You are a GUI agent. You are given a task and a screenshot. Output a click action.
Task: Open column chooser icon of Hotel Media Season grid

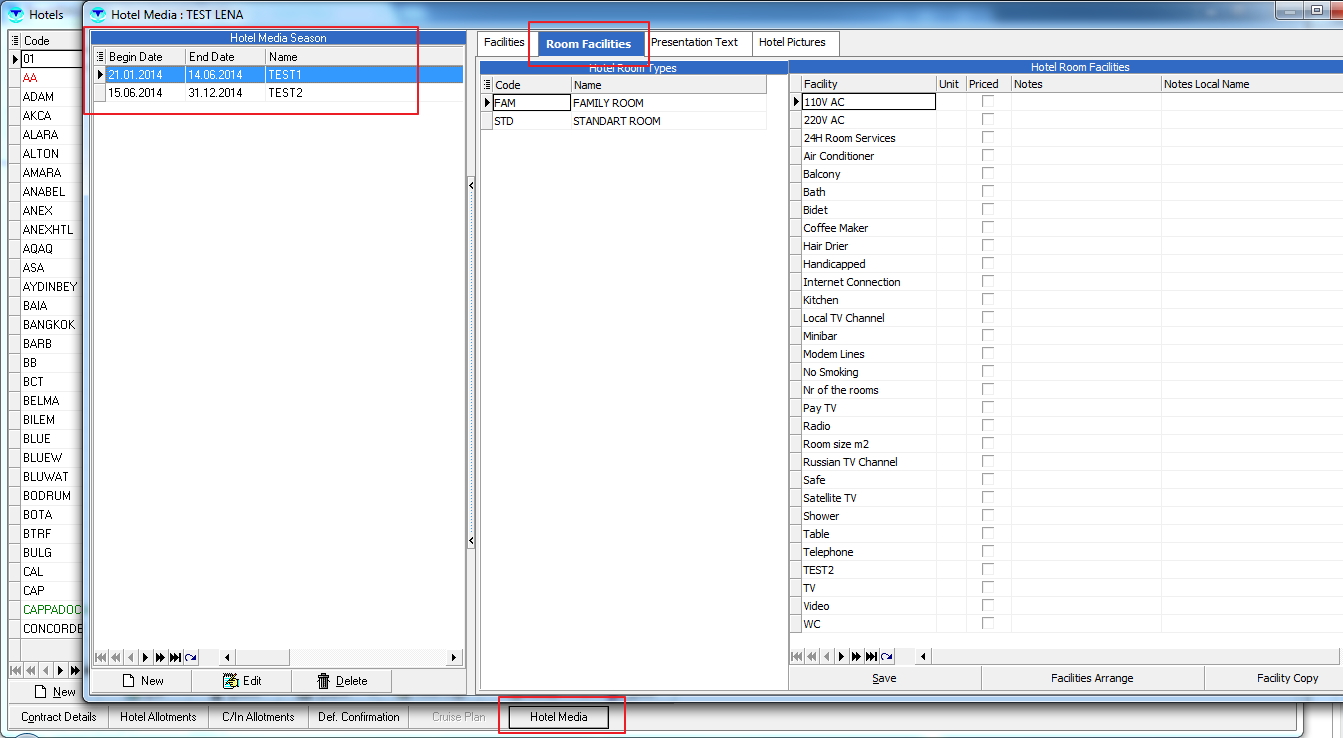tap(99, 57)
